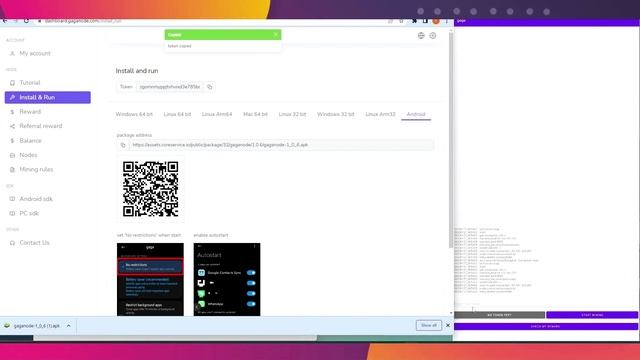Open the Reward page

pos(30,112)
